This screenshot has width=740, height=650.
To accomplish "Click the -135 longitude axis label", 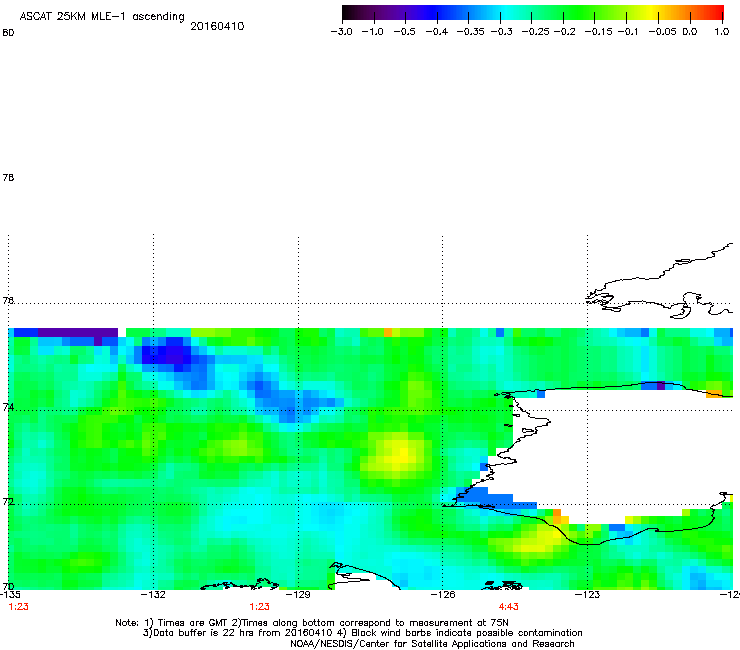I will pyautogui.click(x=10, y=594).
